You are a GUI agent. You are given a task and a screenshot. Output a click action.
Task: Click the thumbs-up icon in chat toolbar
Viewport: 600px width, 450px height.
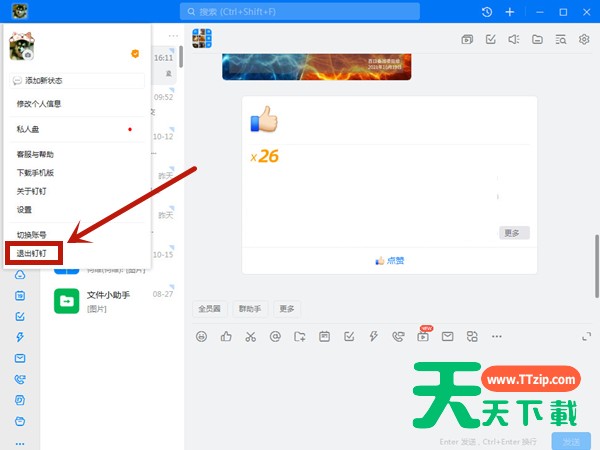click(226, 336)
